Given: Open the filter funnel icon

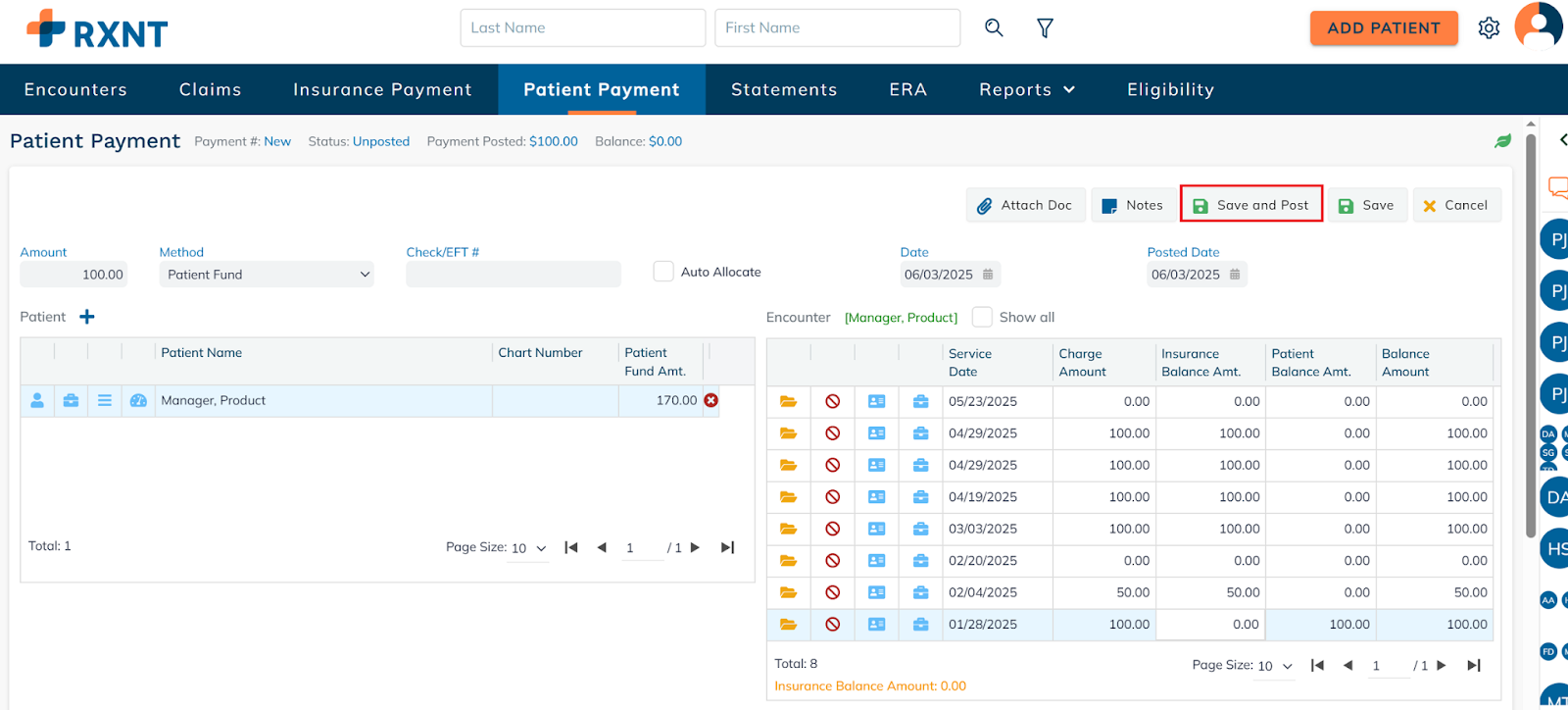Looking at the screenshot, I should click(x=1045, y=28).
